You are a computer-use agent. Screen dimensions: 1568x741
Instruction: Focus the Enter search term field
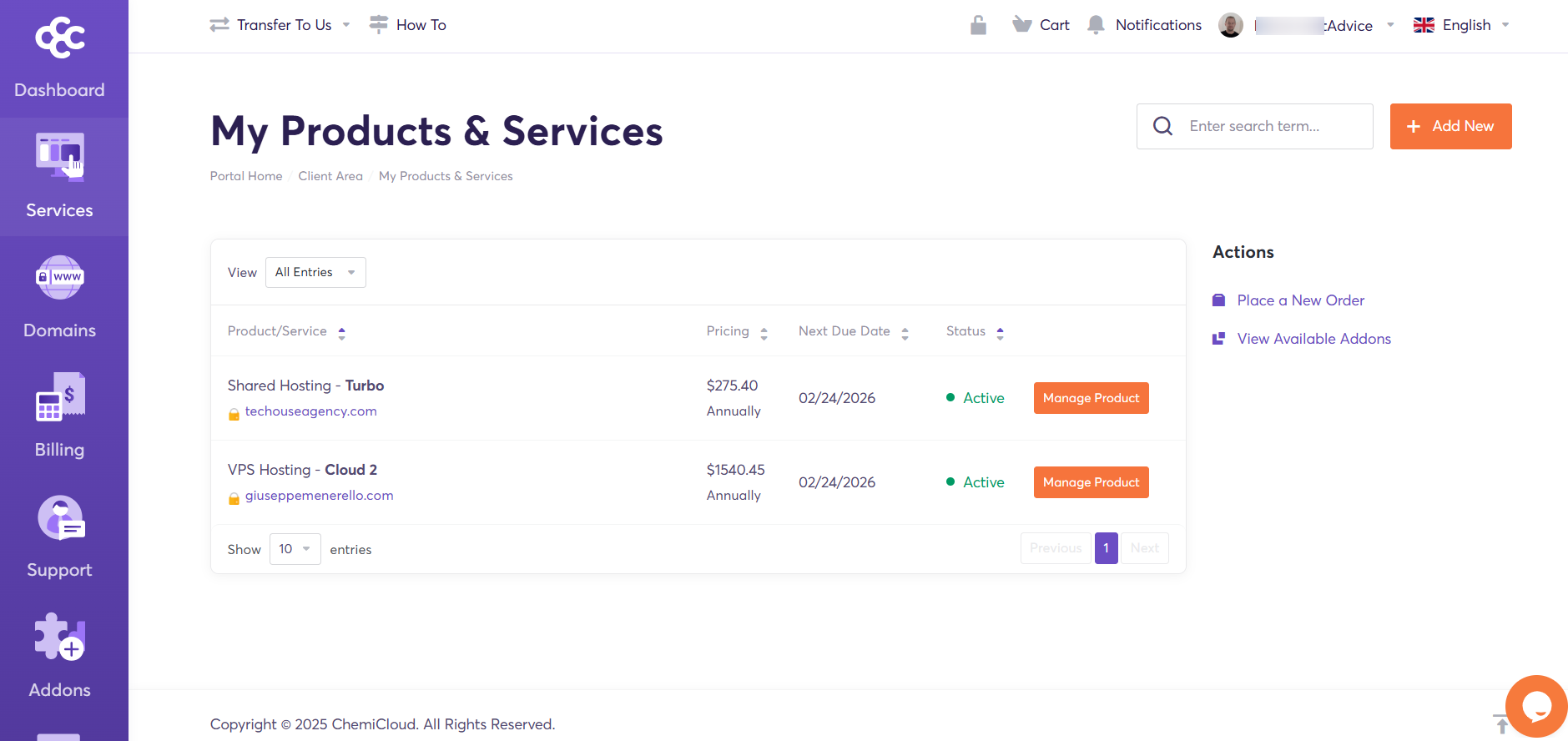pyautogui.click(x=1254, y=126)
